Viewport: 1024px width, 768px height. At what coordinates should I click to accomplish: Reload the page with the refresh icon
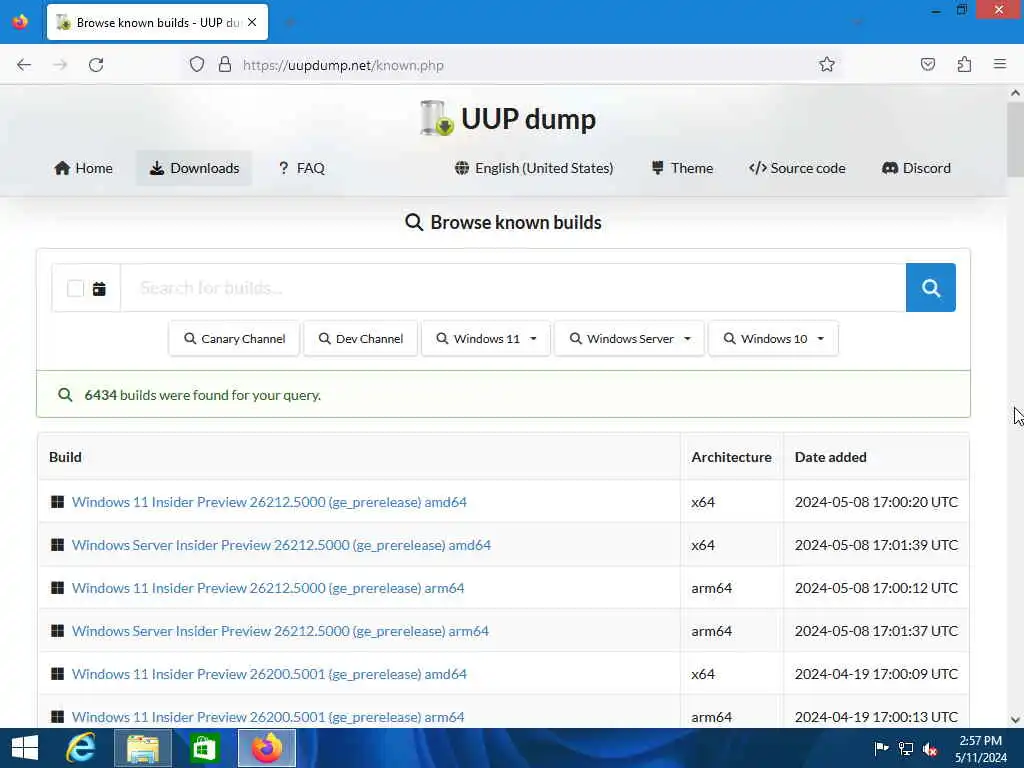click(x=96, y=65)
